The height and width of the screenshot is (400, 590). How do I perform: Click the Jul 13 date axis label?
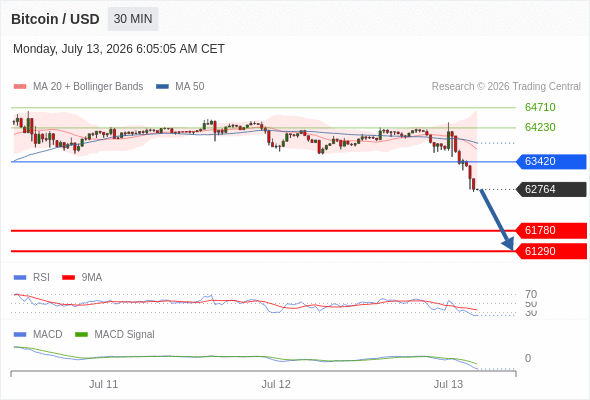point(449,384)
